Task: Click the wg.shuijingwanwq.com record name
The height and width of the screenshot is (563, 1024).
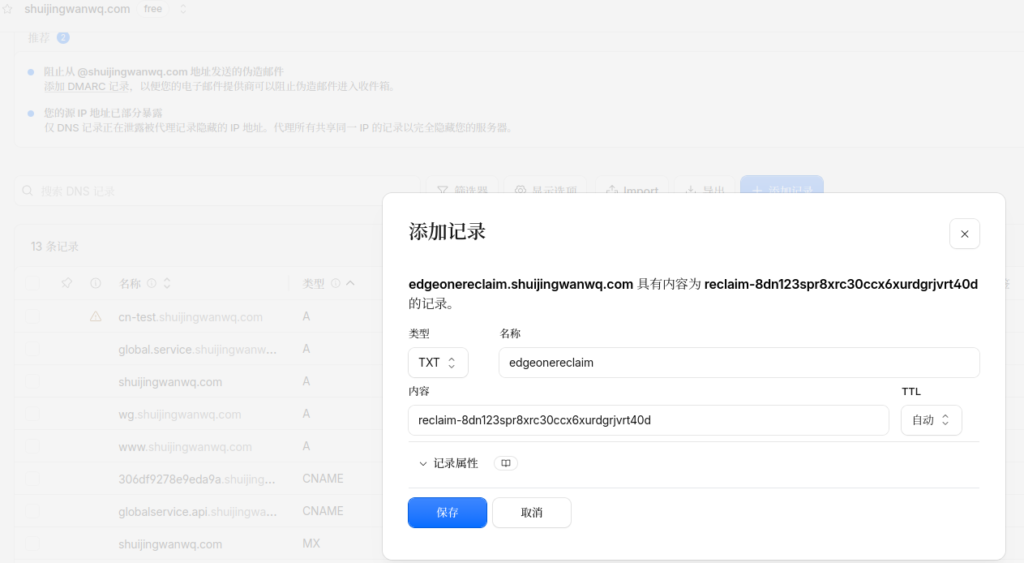Action: click(x=180, y=414)
